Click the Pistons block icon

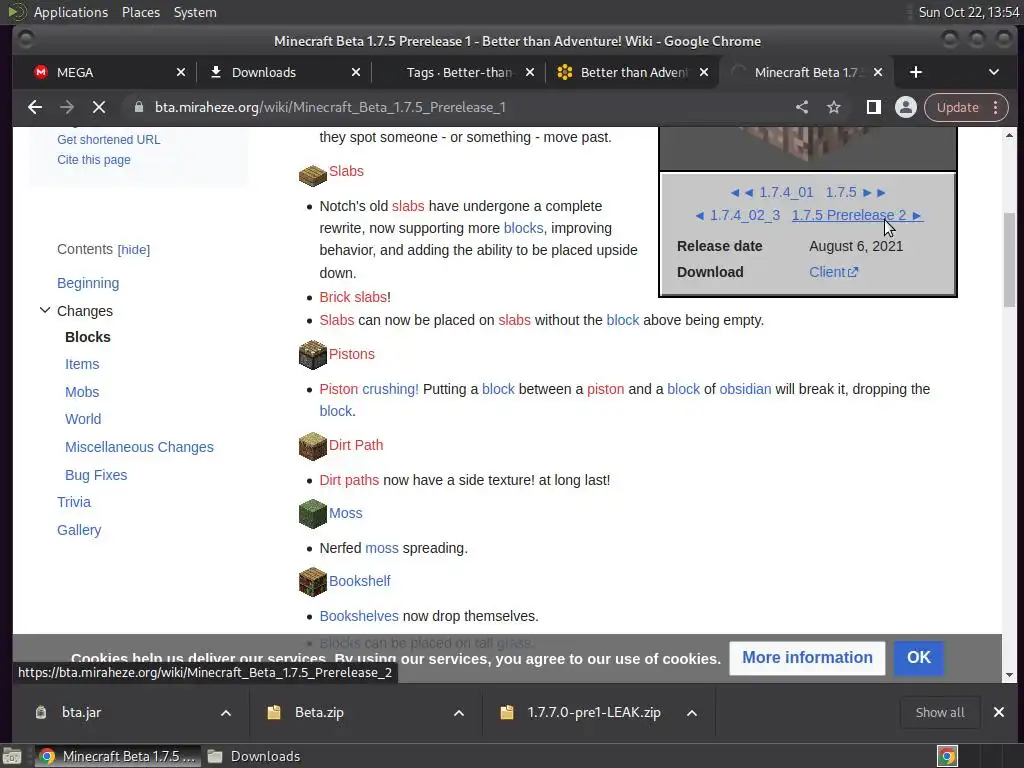[x=312, y=355]
